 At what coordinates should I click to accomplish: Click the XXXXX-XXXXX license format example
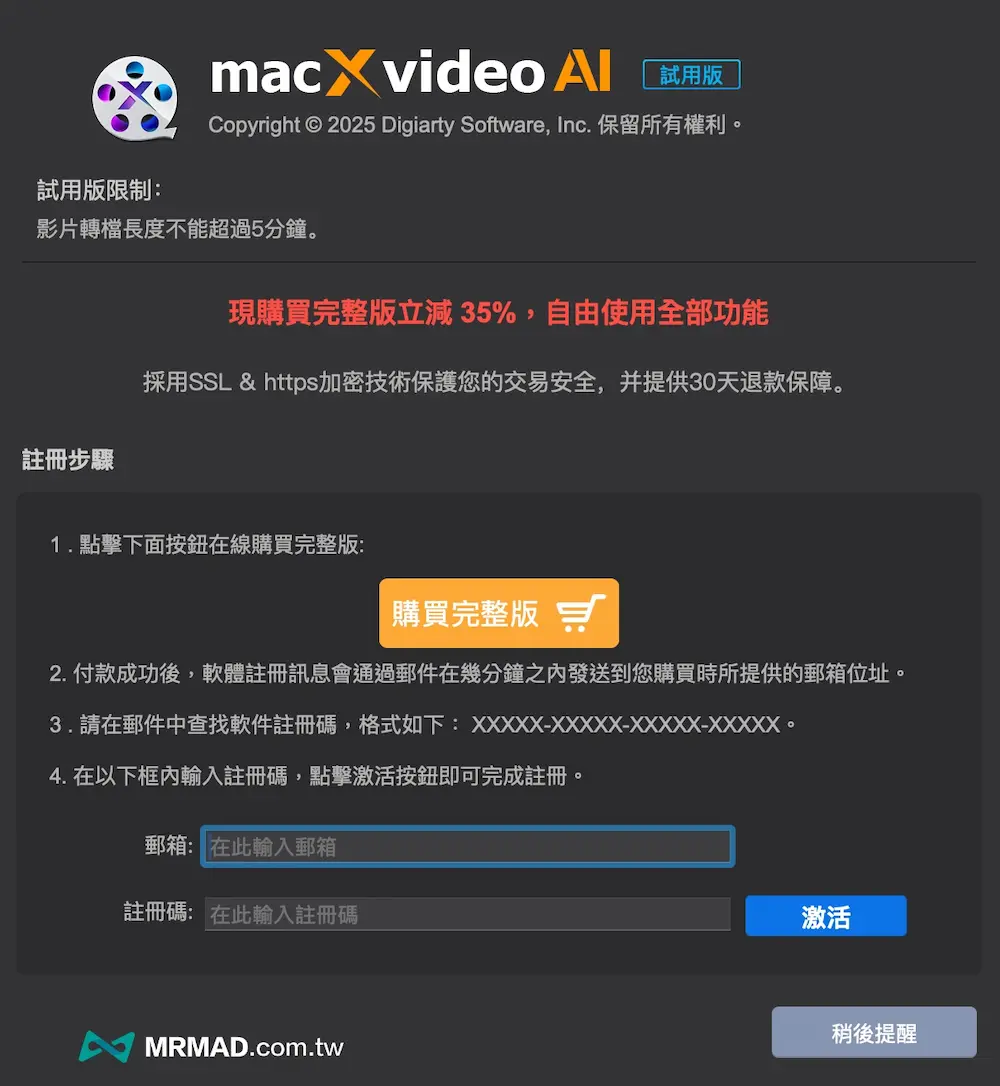pos(626,725)
